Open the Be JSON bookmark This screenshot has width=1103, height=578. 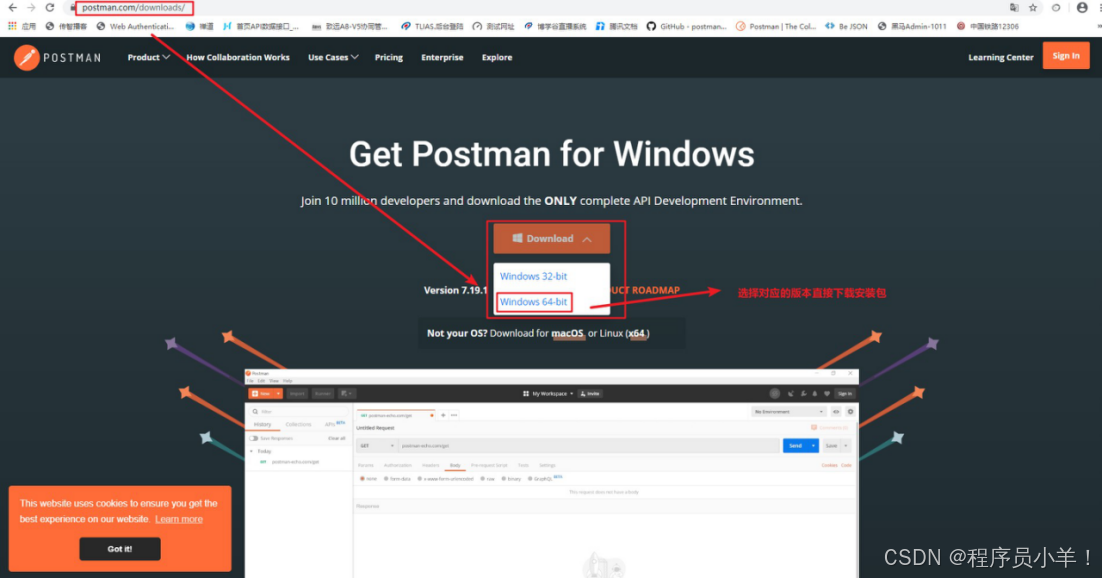(846, 26)
